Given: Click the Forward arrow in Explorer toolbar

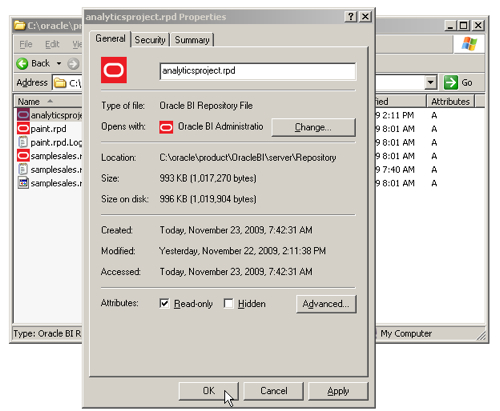Looking at the screenshot, I should tap(73, 63).
